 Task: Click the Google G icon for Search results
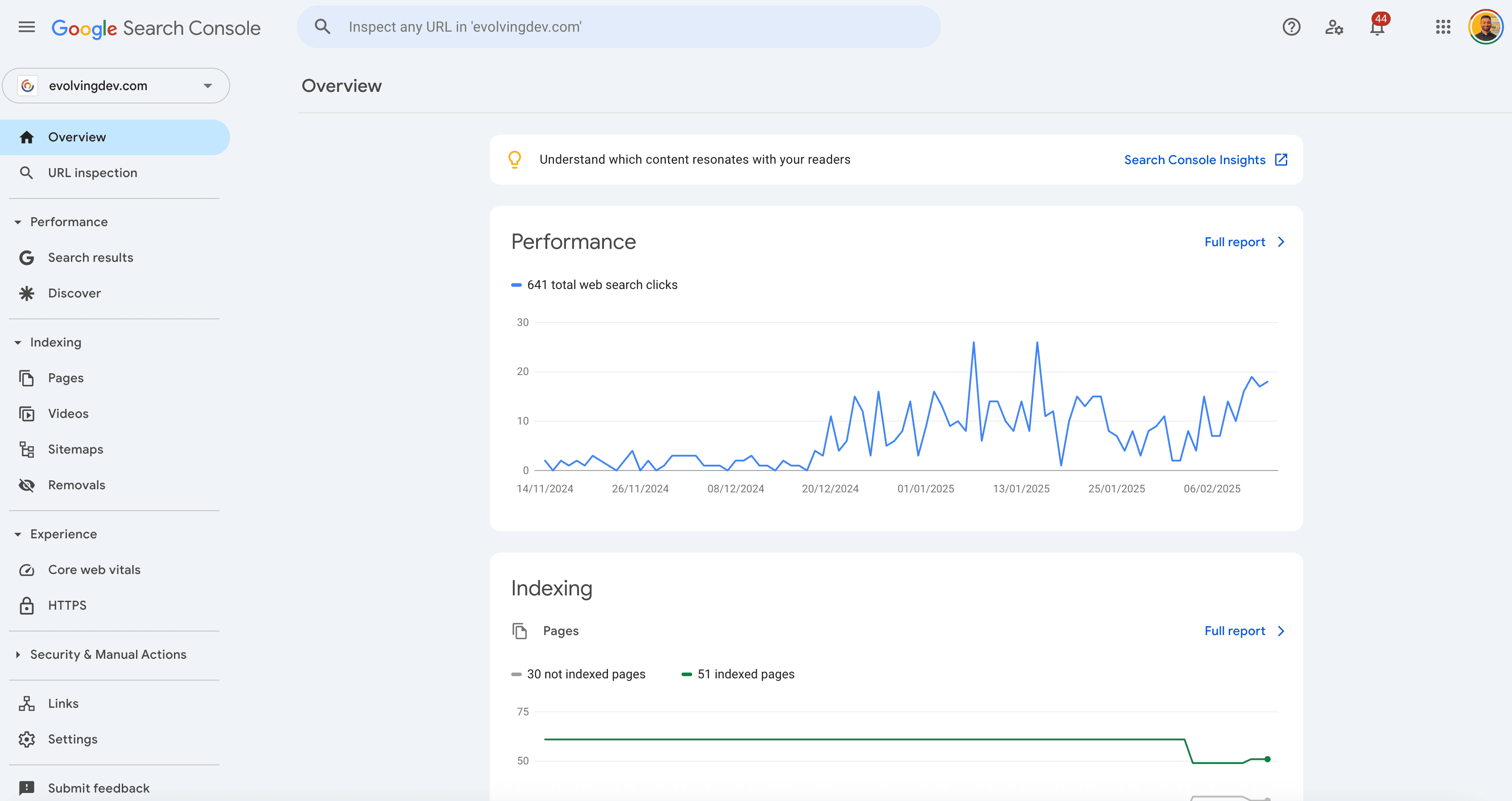[x=26, y=258]
